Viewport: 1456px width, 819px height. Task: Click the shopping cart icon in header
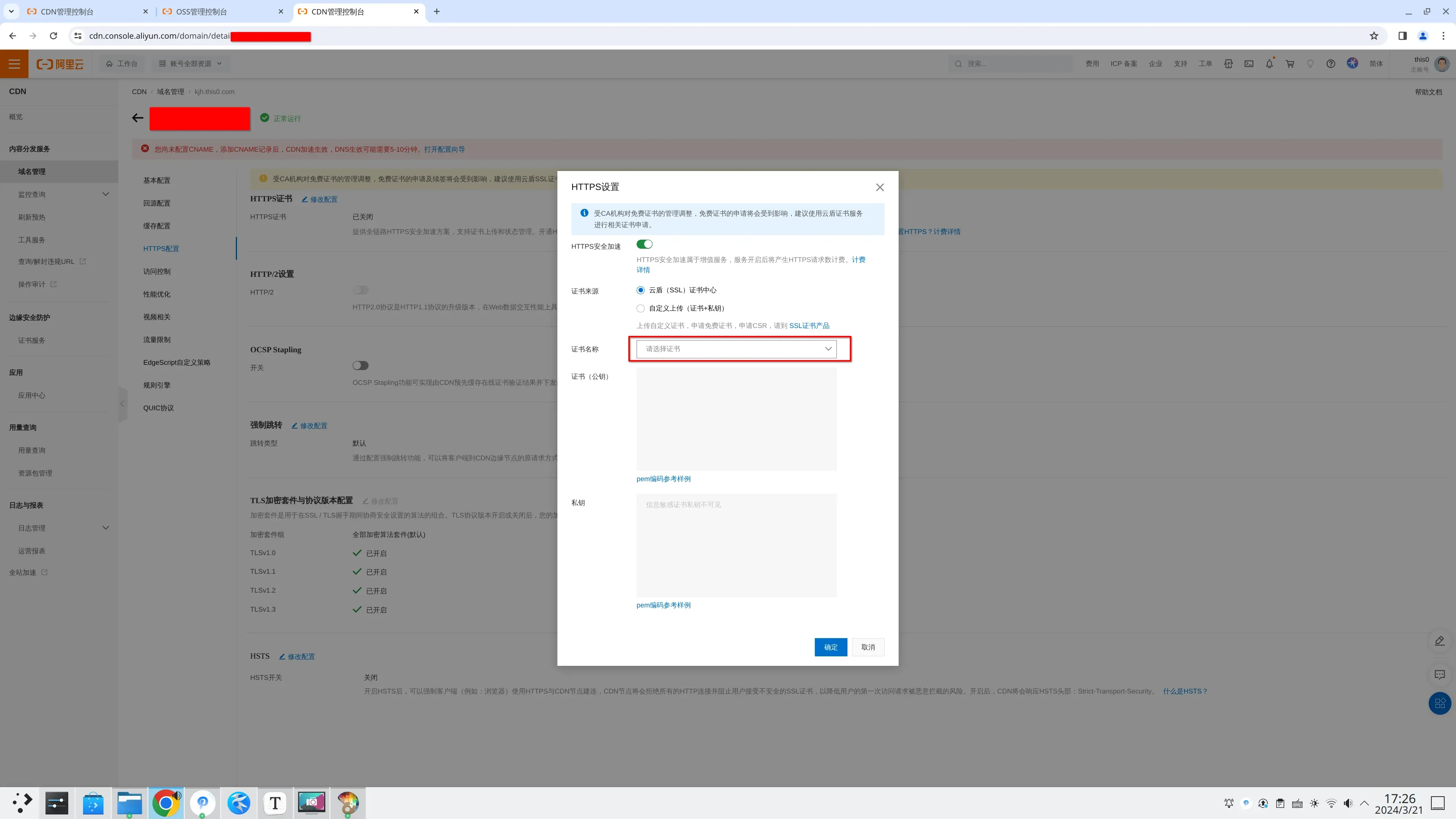pos(1290,64)
